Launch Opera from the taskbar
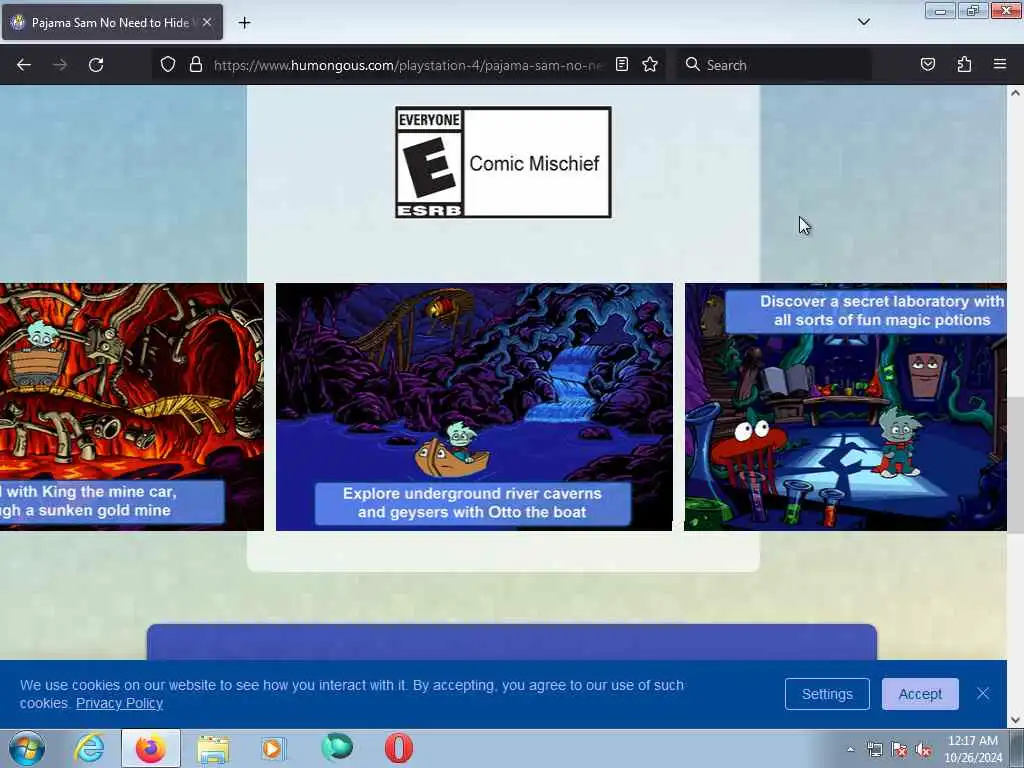The height and width of the screenshot is (768, 1024). (398, 748)
